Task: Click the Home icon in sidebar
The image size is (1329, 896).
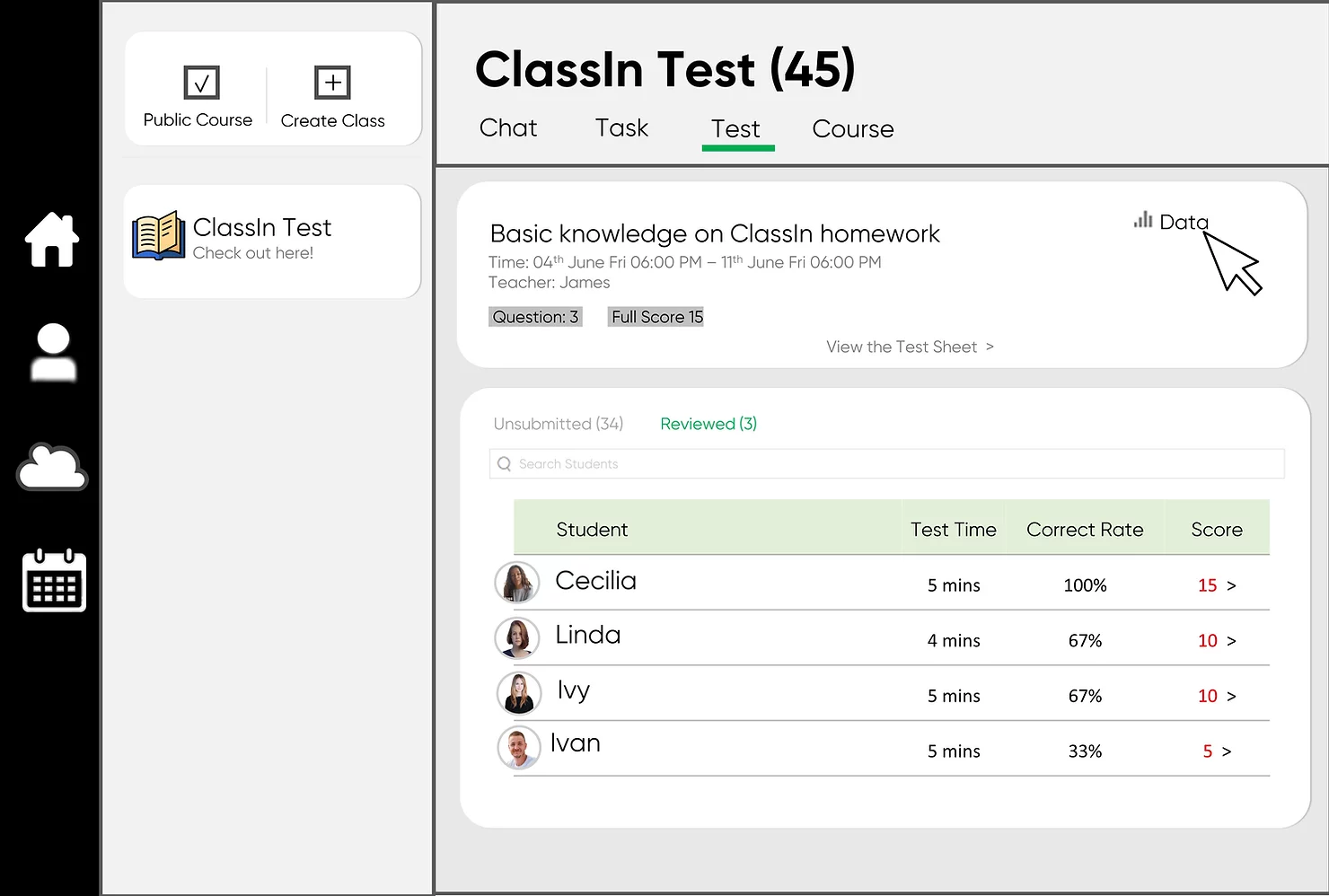Action: coord(52,240)
